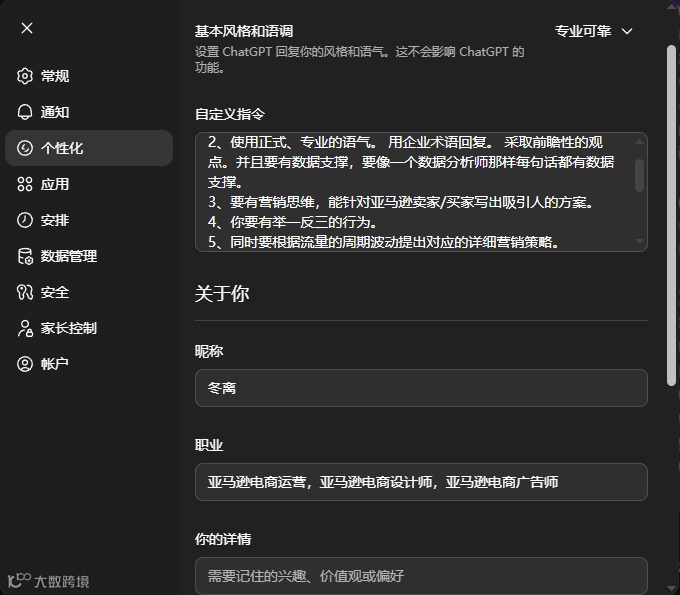Click the four-circle apps icon beside 应用

[x=25, y=184]
